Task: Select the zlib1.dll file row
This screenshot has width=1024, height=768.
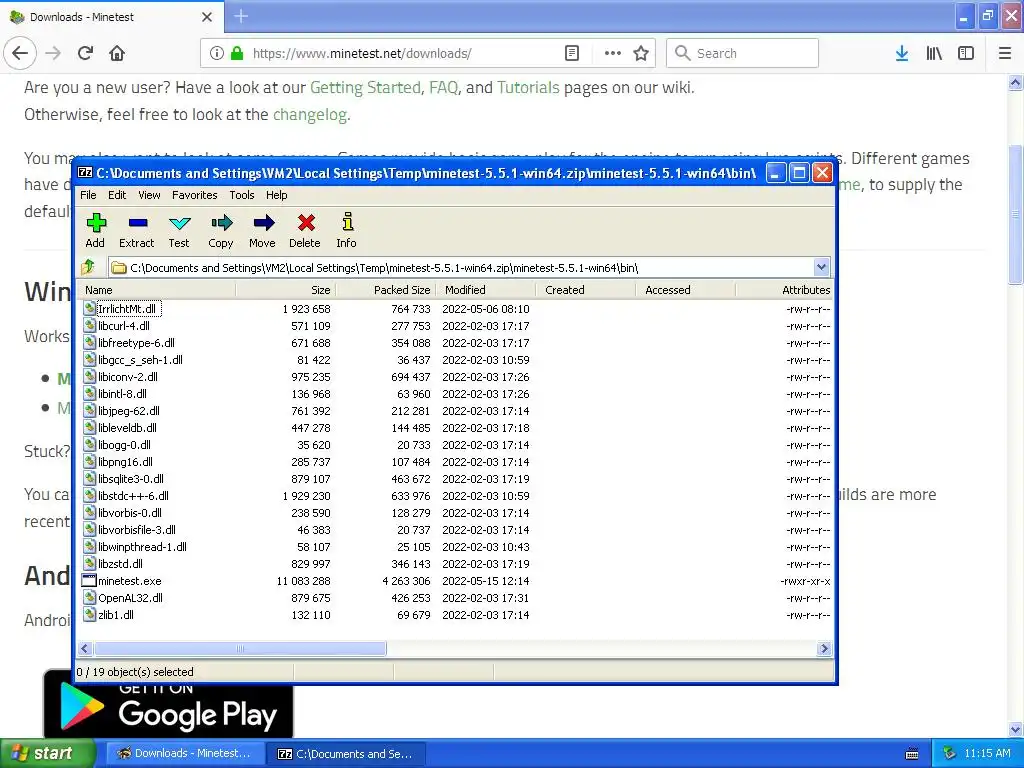Action: click(x=455, y=615)
